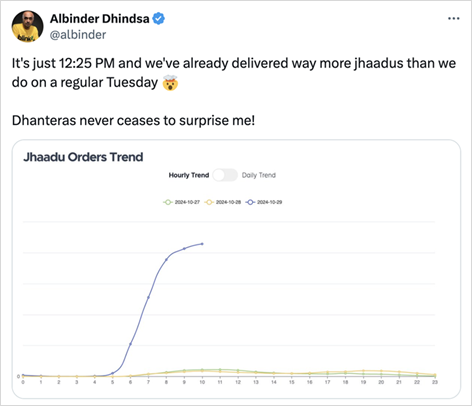The image size is (472, 406).
Task: Open the @albinder handle link
Action: tap(78, 35)
